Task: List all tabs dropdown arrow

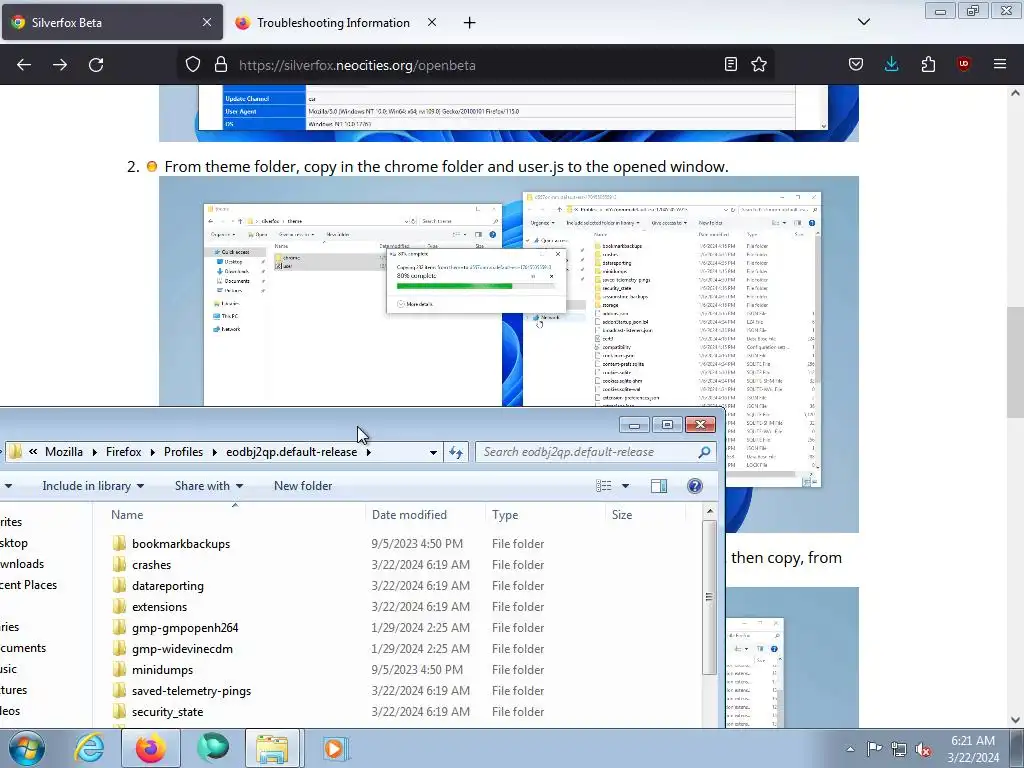Action: click(x=864, y=22)
